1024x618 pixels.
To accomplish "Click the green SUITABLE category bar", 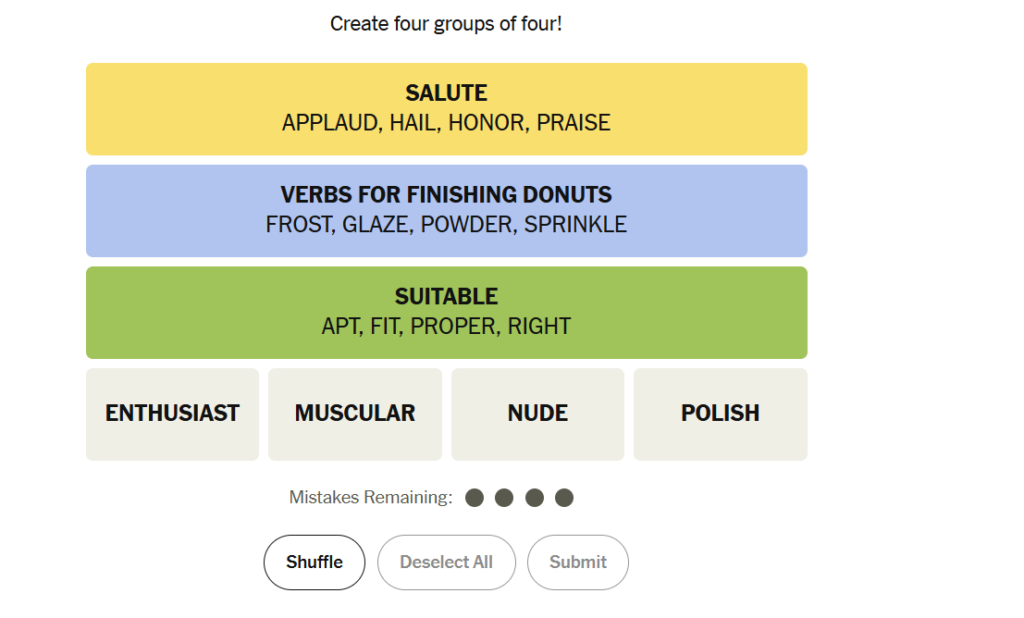I will point(447,312).
